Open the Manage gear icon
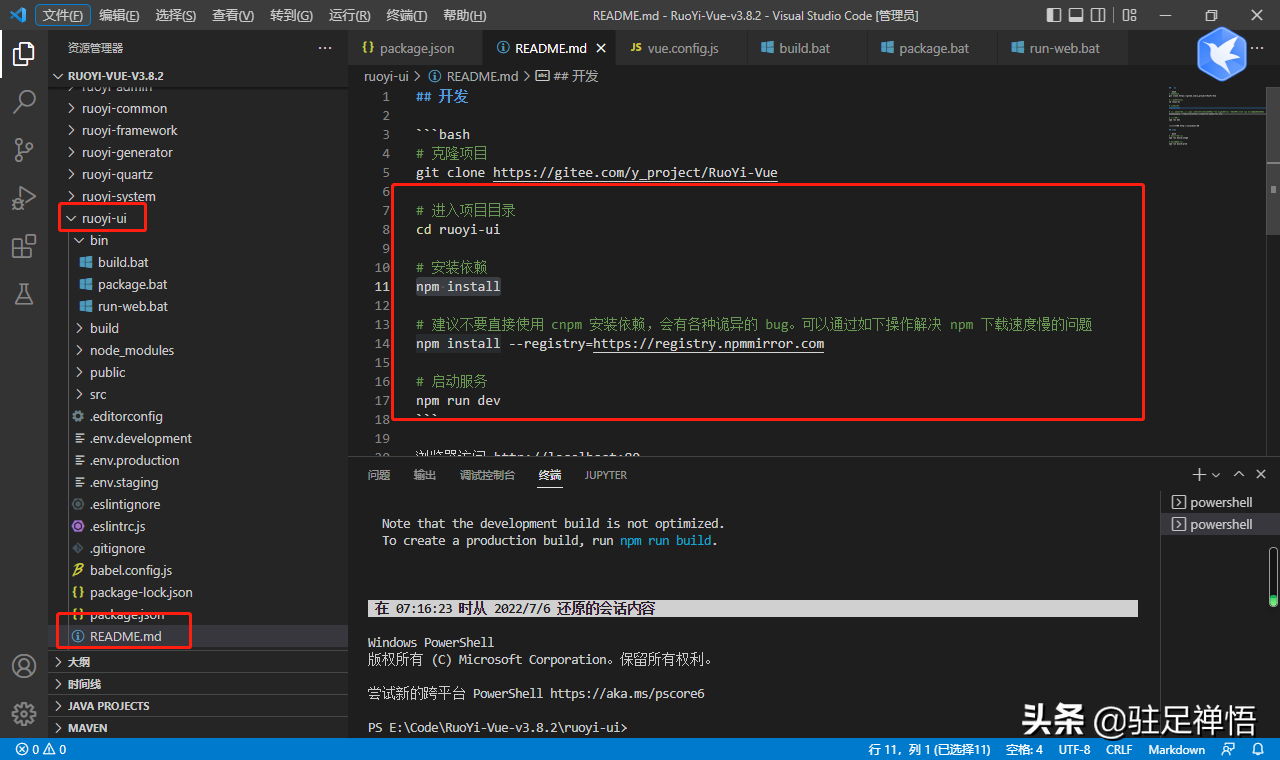Image resolution: width=1280 pixels, height=760 pixels. [x=24, y=713]
